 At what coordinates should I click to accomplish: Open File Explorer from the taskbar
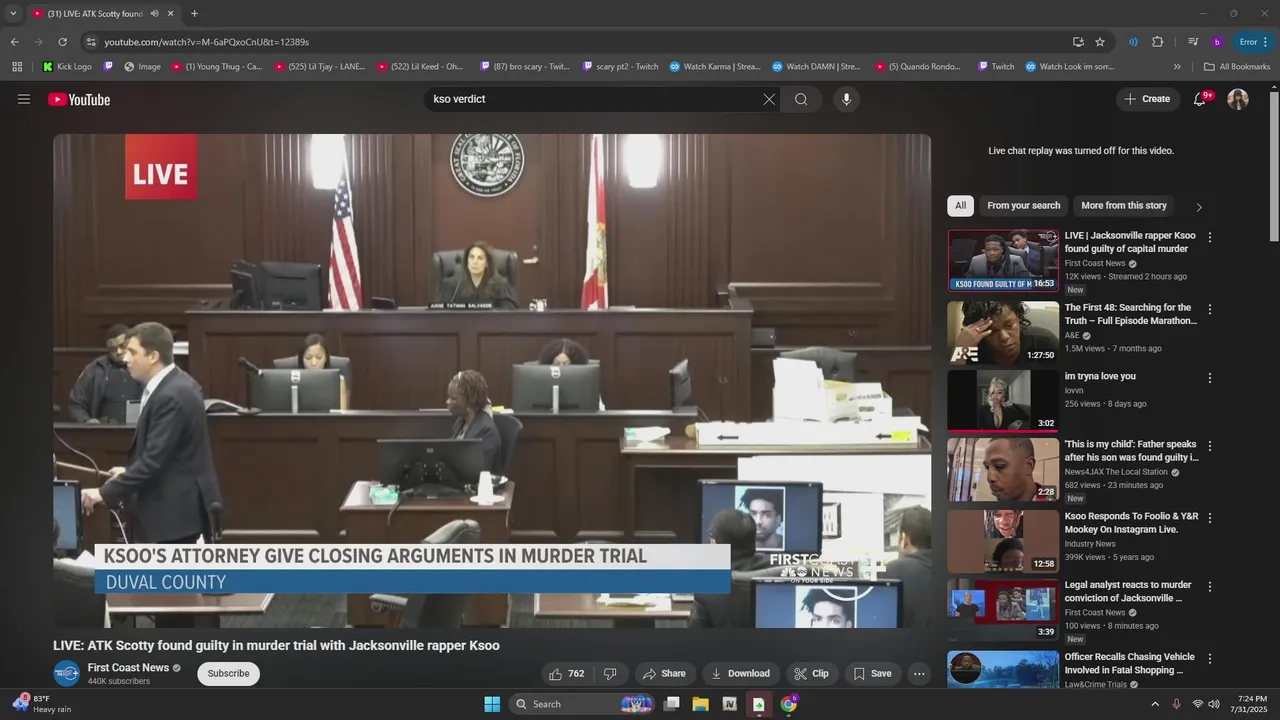coord(700,704)
